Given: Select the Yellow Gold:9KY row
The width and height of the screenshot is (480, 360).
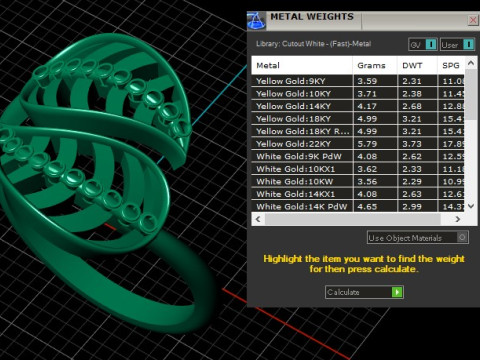Looking at the screenshot, I should (358, 81).
